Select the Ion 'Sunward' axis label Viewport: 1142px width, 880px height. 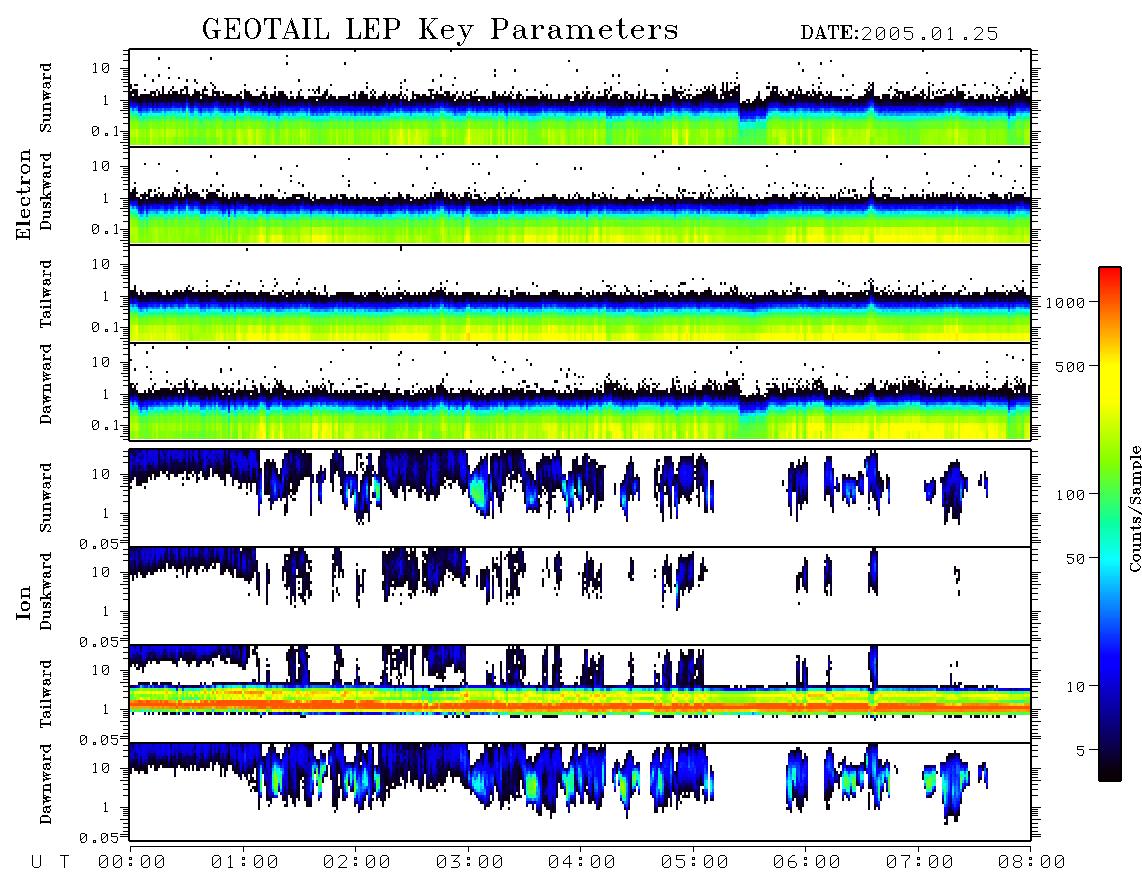46,498
